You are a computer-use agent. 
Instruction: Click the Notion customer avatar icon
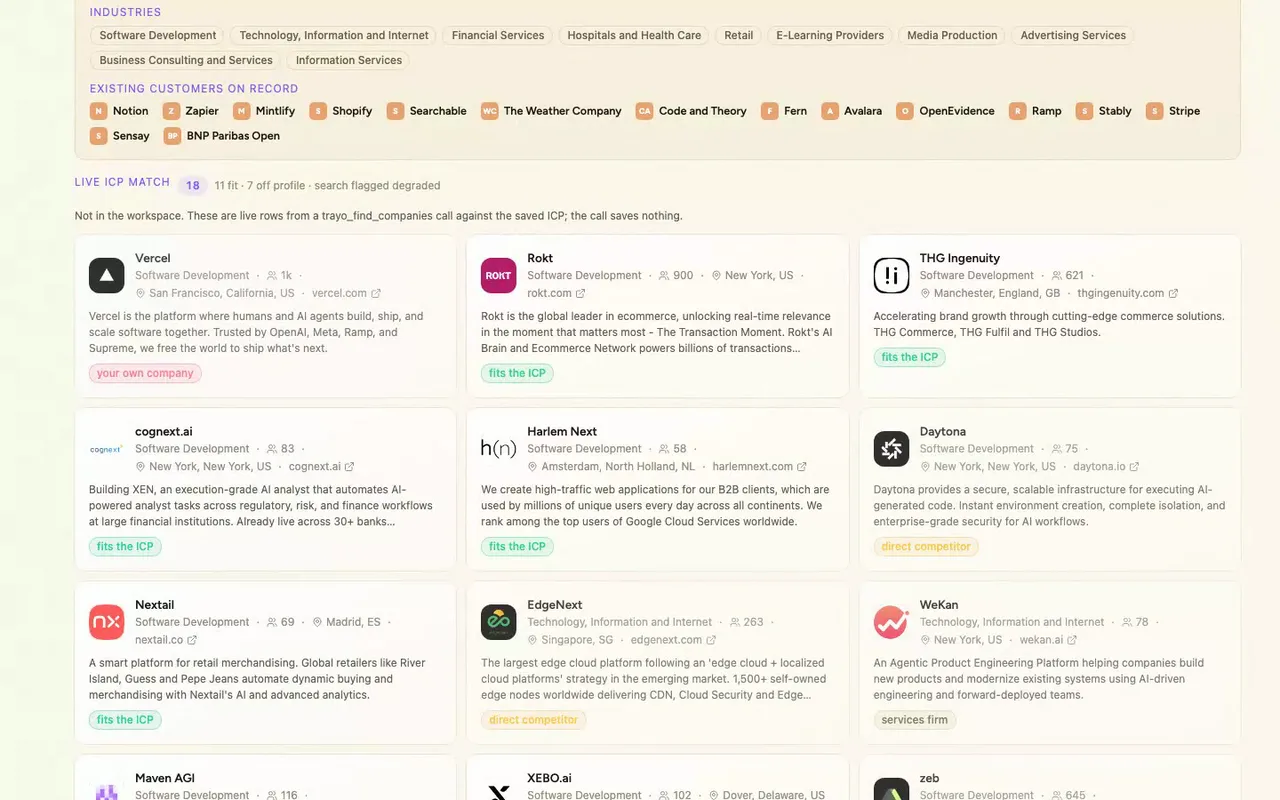(x=98, y=111)
